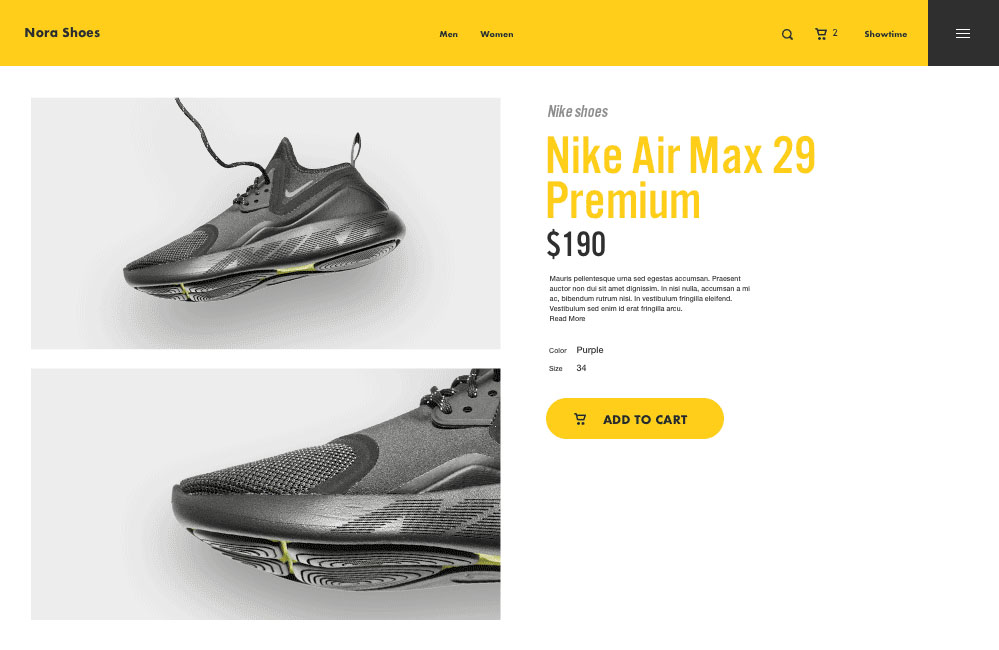
Task: Click the $190 price text
Action: point(576,244)
